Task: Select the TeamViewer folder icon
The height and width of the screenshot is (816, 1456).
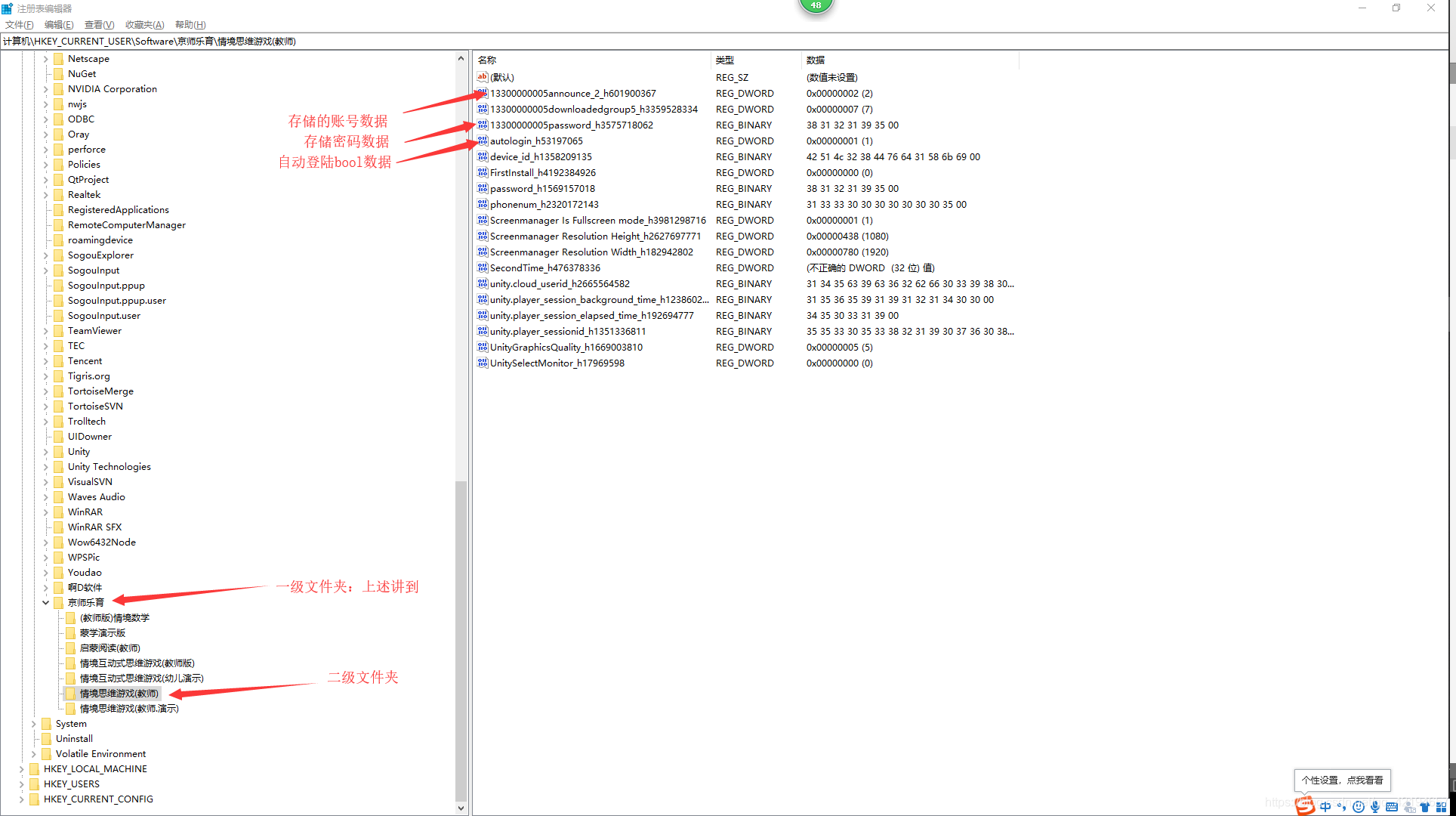Action: pyautogui.click(x=59, y=331)
